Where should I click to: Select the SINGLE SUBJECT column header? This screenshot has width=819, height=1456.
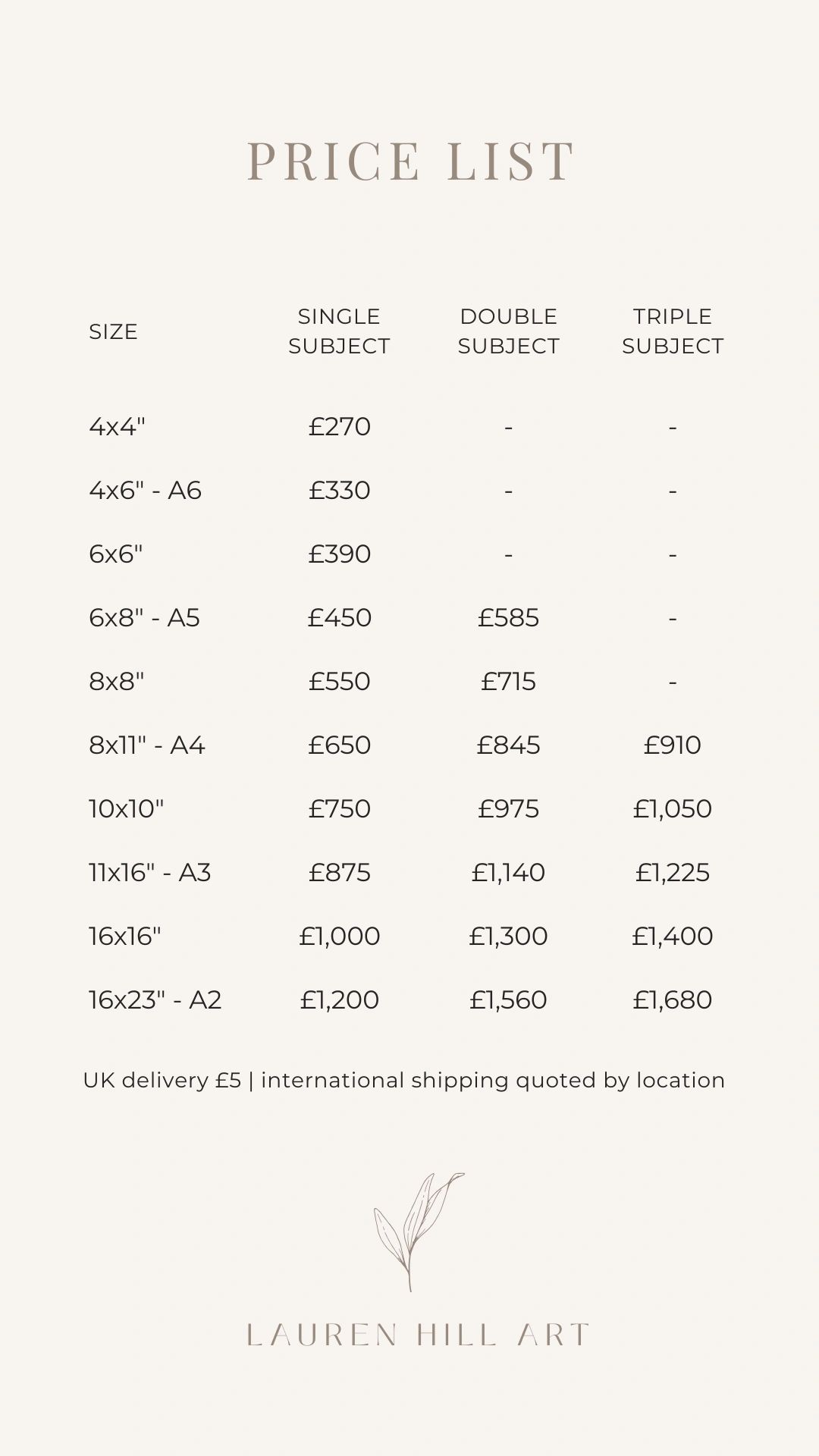(x=339, y=331)
